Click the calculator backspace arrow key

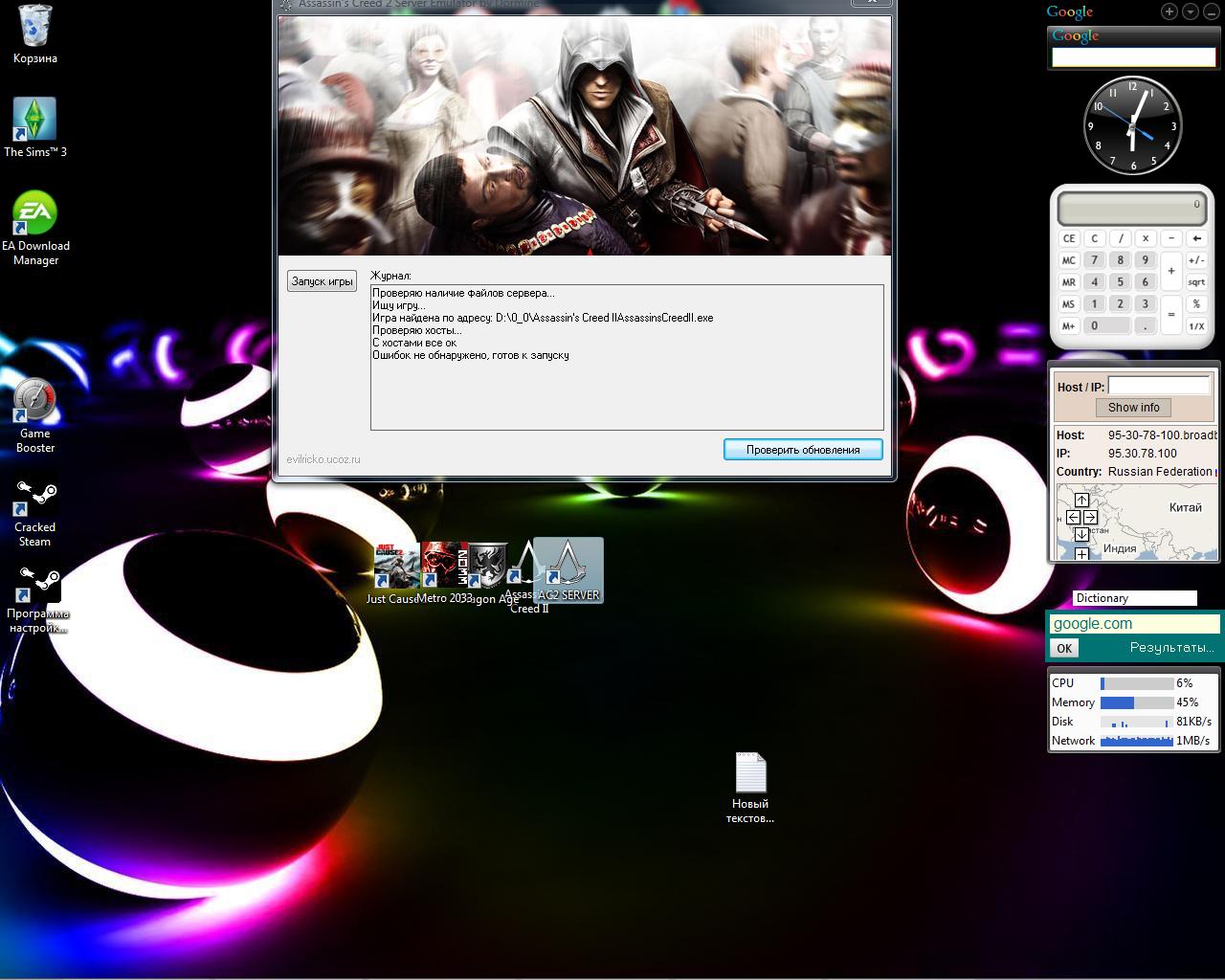coord(1196,238)
